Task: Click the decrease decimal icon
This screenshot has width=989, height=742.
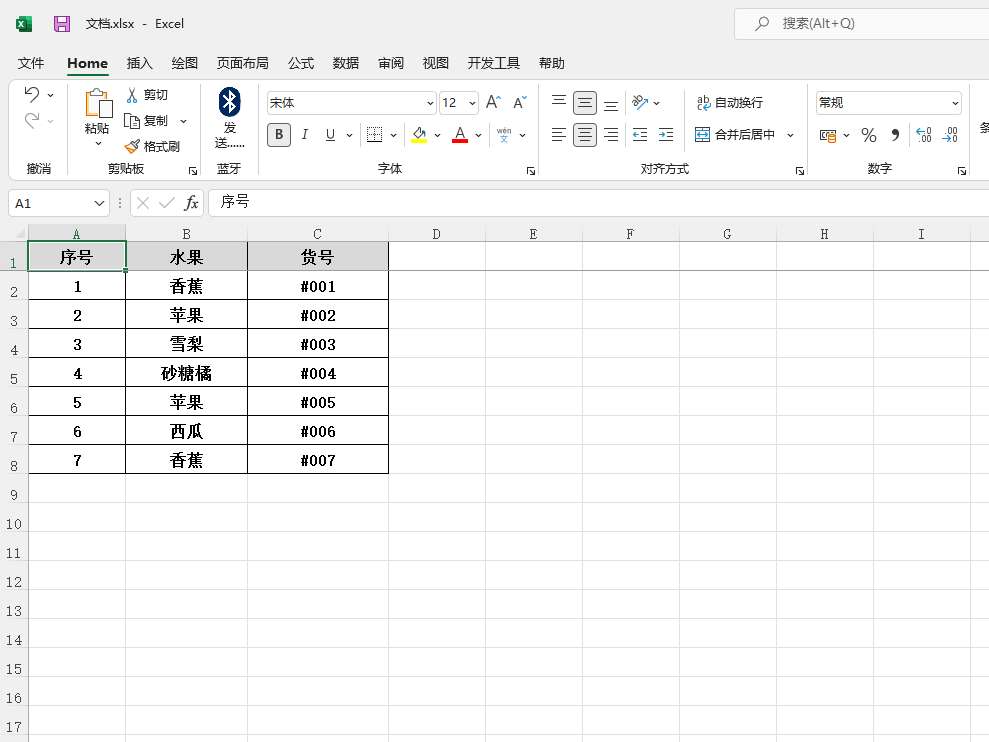Action: coord(950,135)
